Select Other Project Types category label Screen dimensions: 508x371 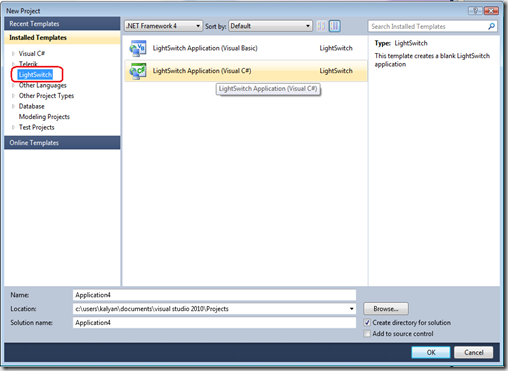pos(46,96)
